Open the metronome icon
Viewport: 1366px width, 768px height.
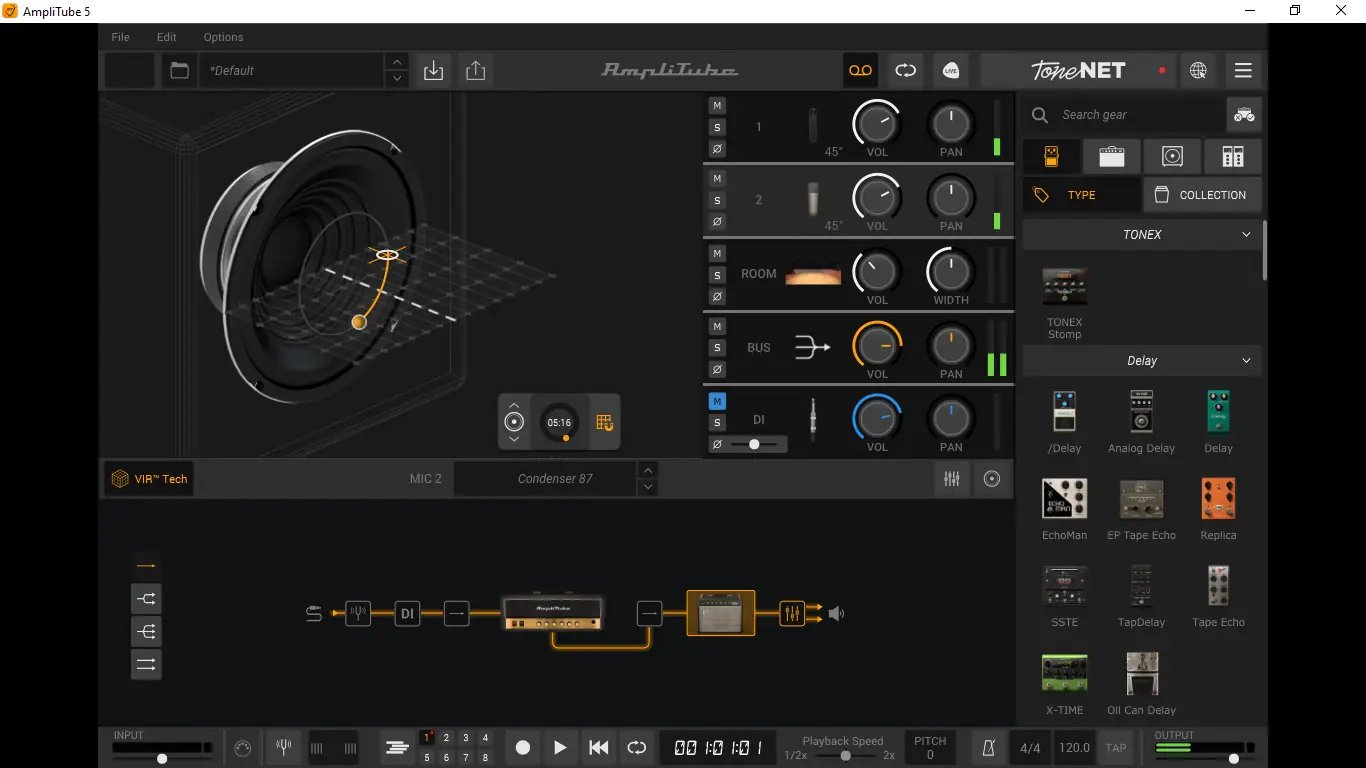pos(988,747)
